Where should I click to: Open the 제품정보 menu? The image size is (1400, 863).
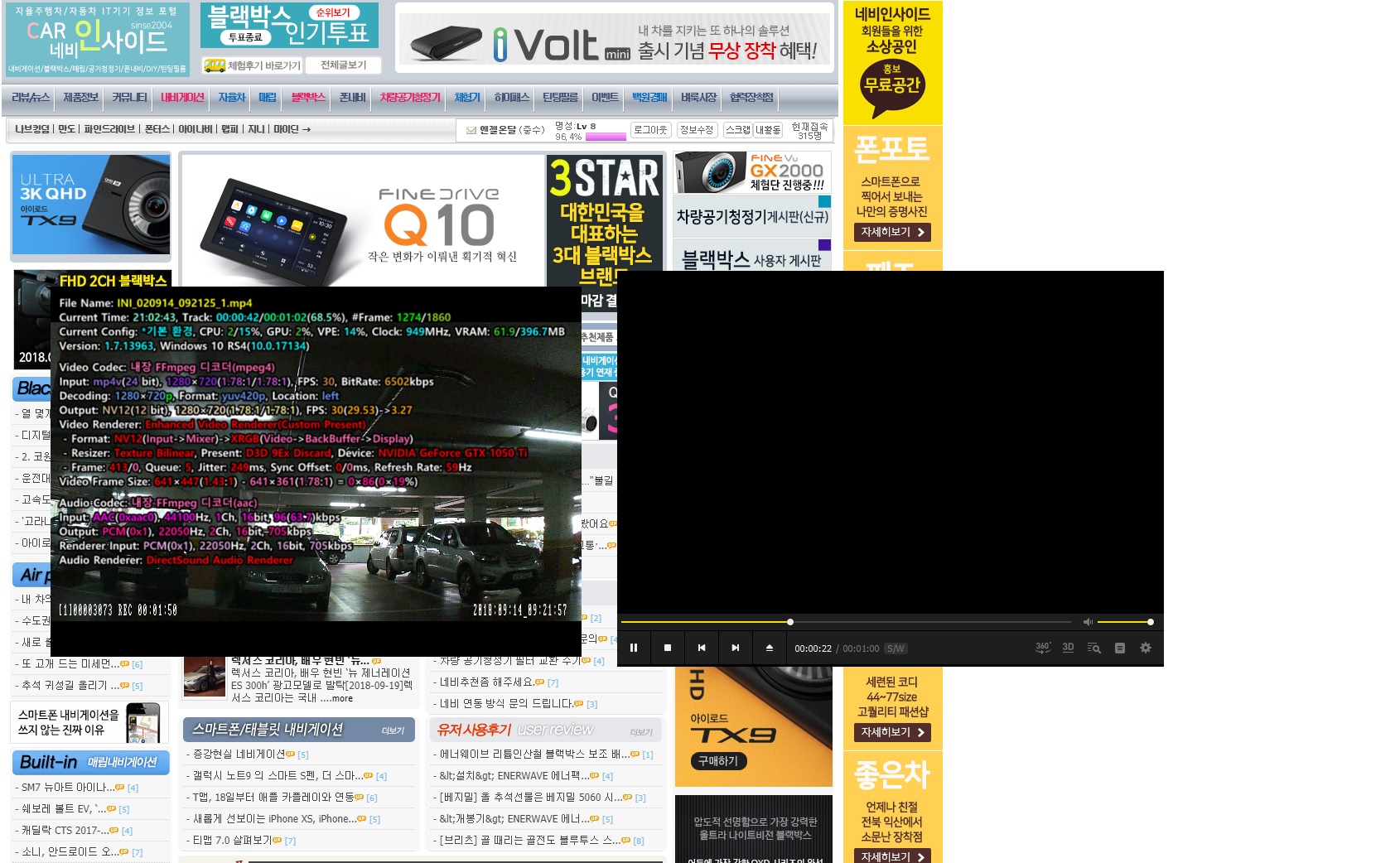(x=81, y=98)
